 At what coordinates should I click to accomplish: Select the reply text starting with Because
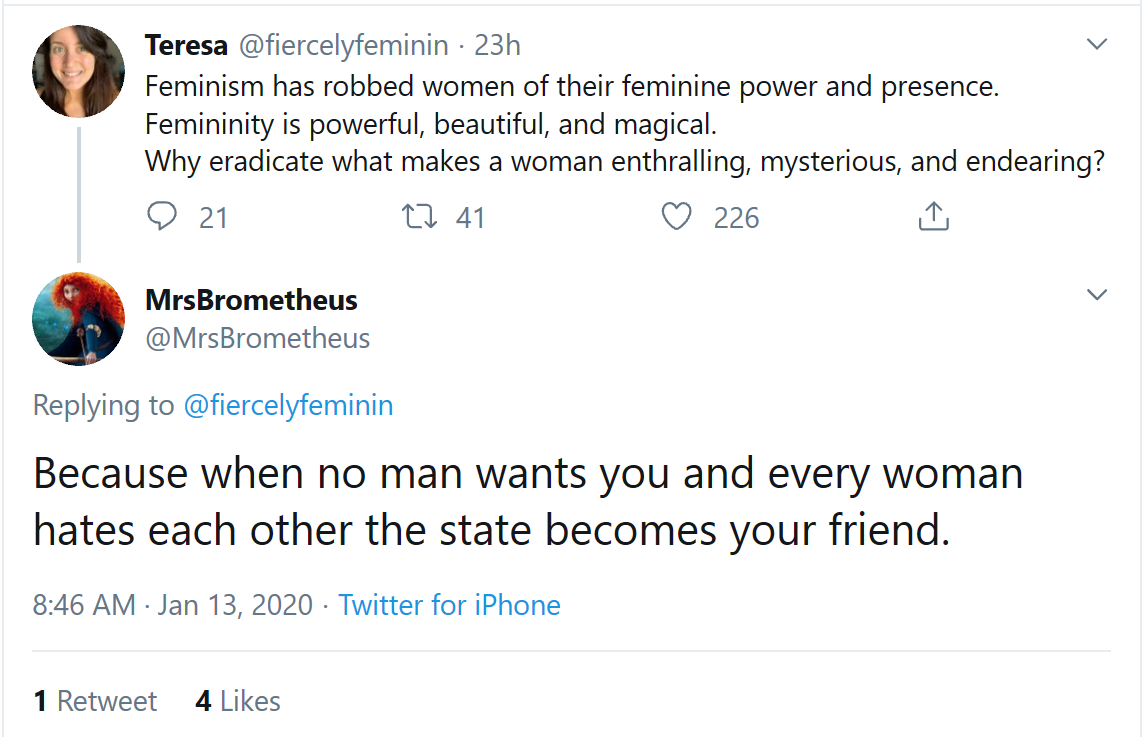click(527, 502)
